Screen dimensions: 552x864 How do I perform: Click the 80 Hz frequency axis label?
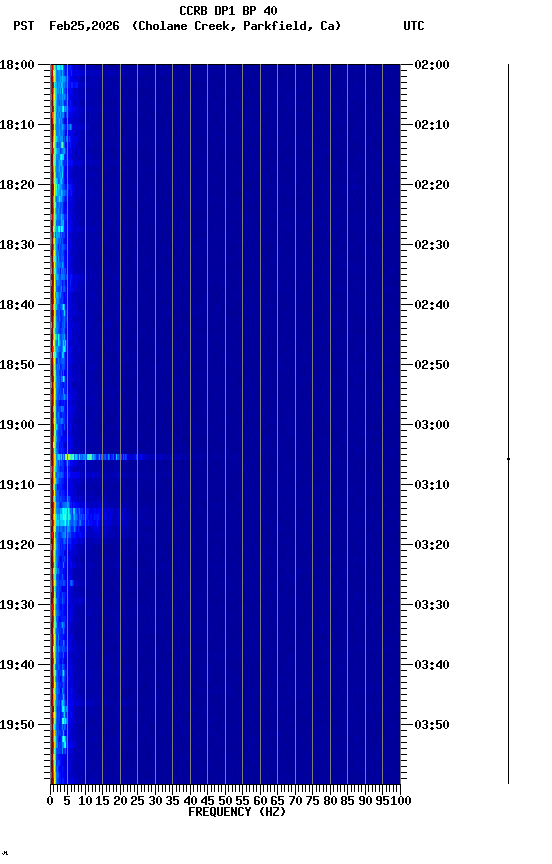point(330,801)
